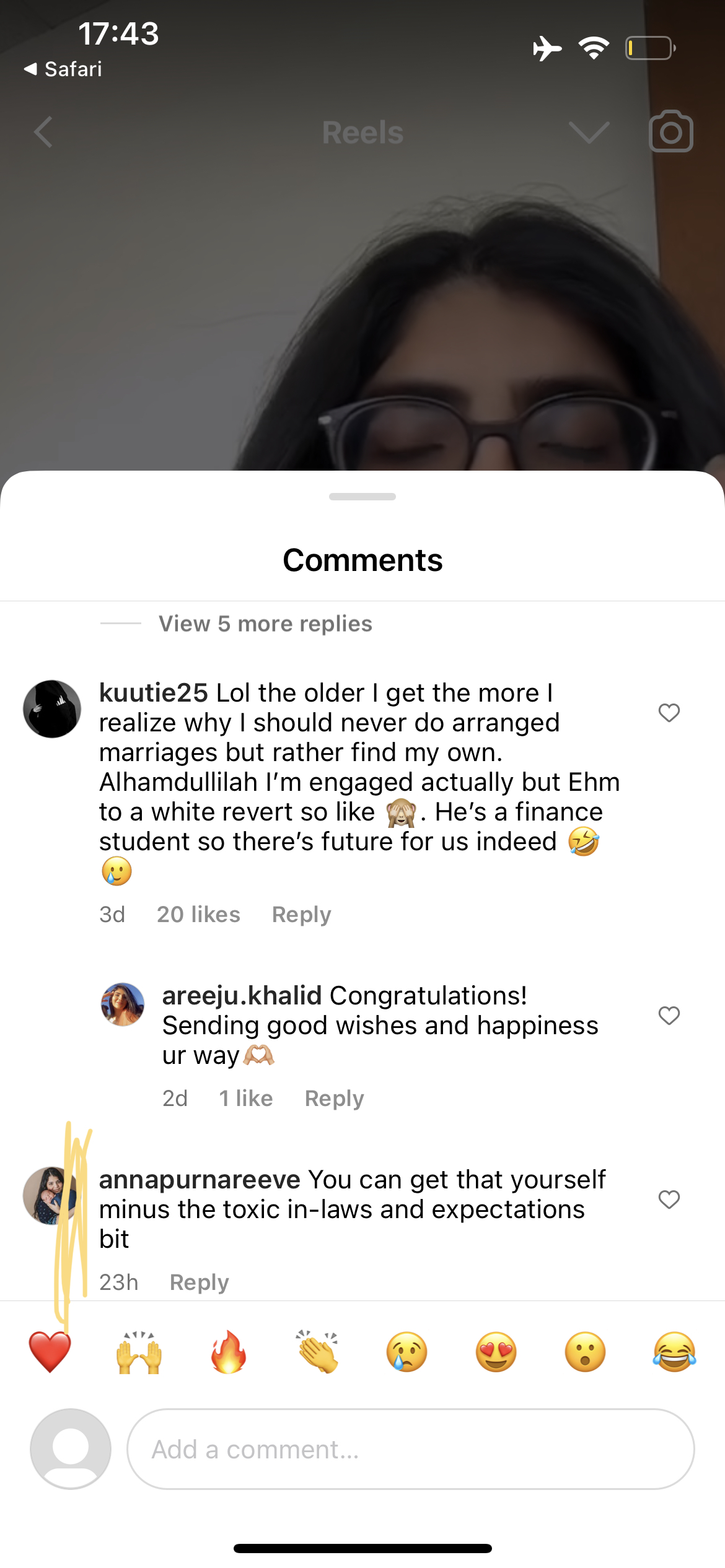725x1568 pixels.
Task: Like kuutie25's comment with heart
Action: tap(669, 713)
